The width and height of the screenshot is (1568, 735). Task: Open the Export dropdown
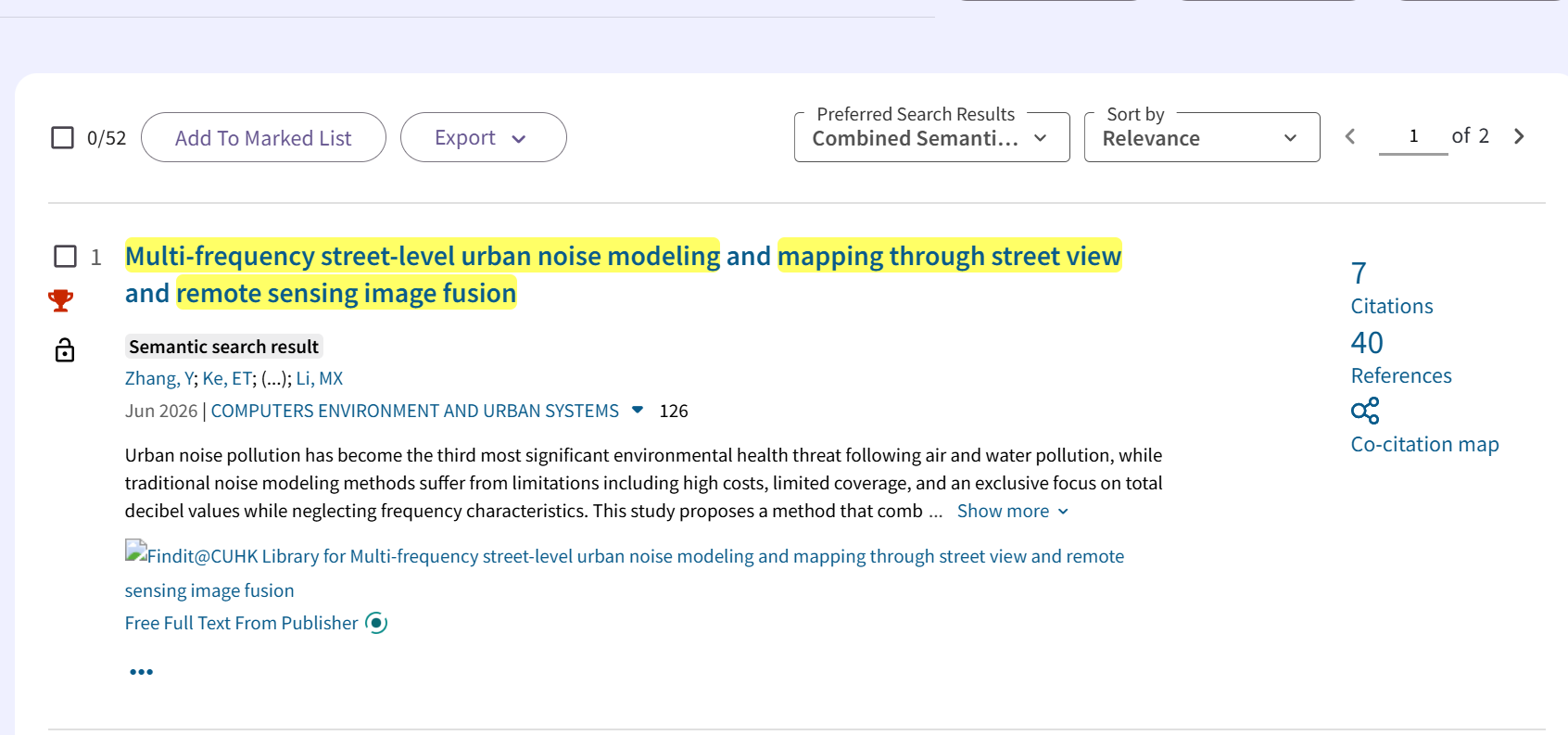(x=483, y=137)
